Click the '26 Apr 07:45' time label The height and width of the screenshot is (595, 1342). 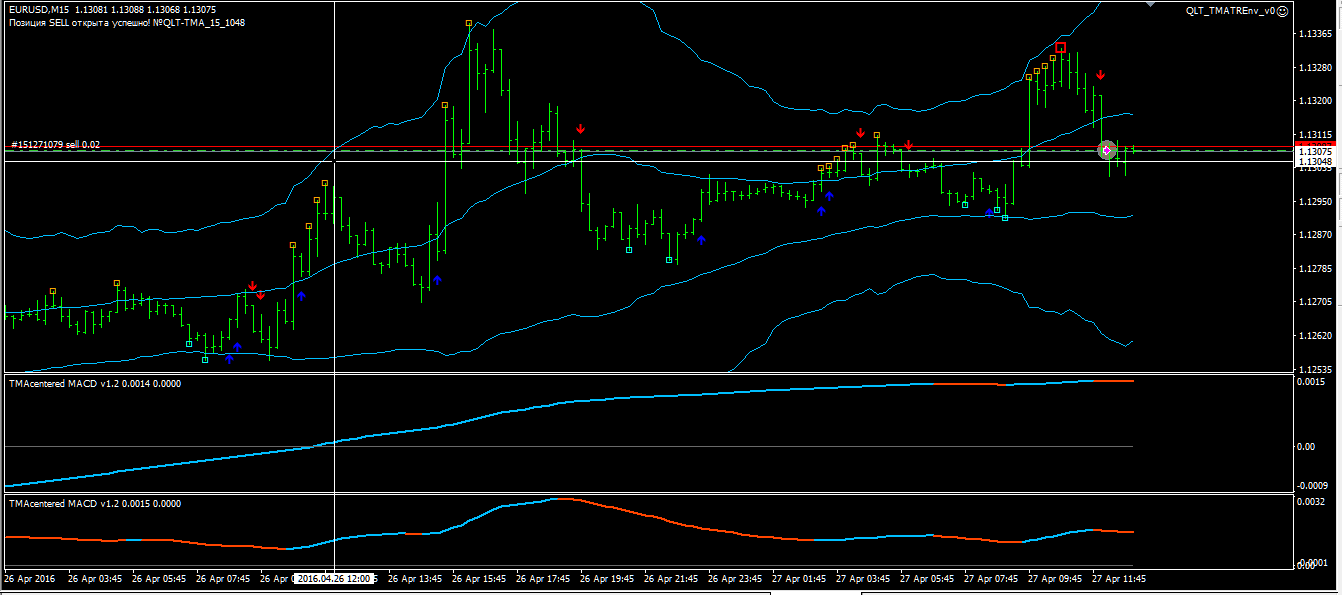click(x=222, y=578)
